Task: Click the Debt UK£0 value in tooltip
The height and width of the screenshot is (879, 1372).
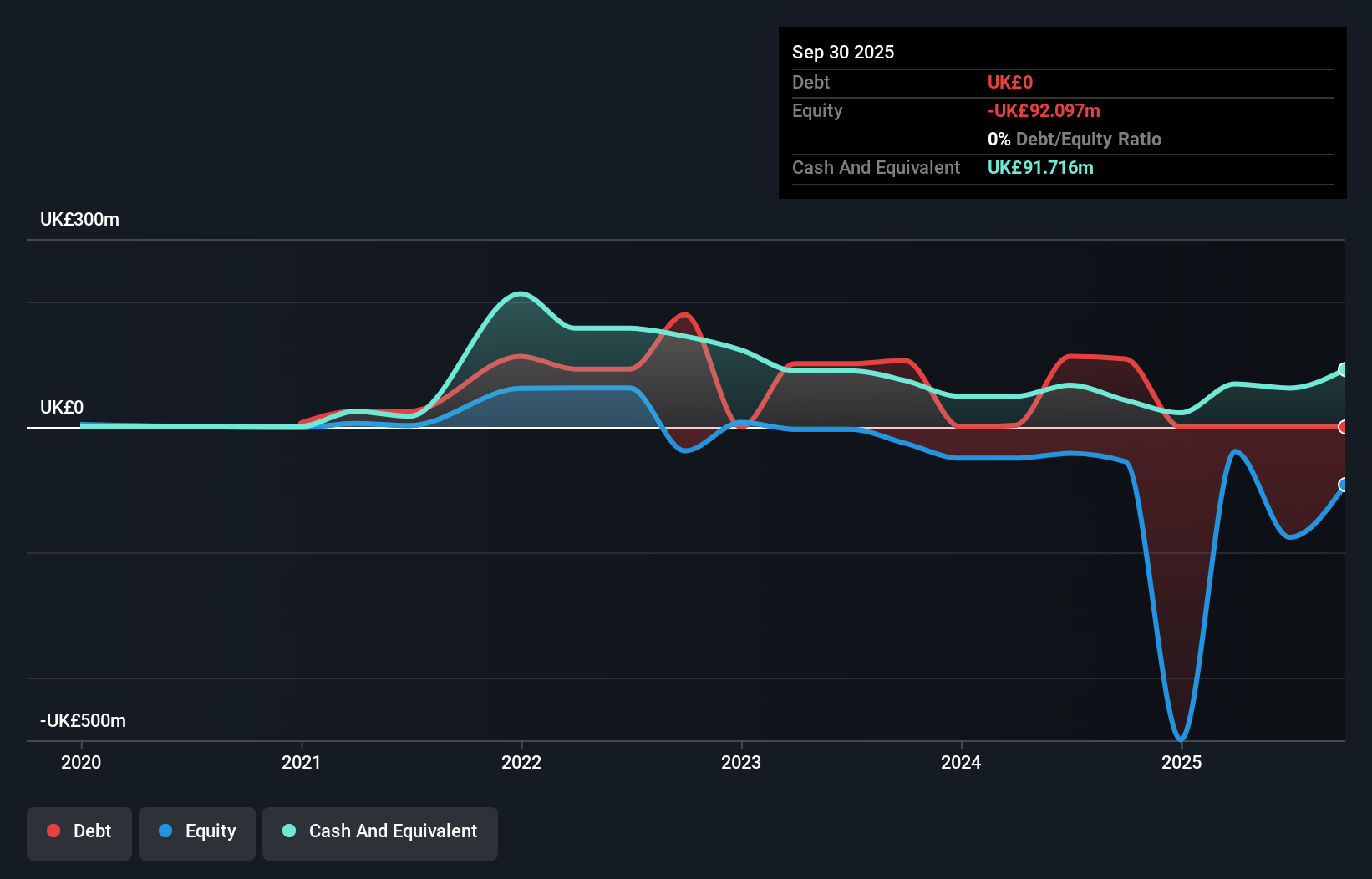Action: point(1010,82)
